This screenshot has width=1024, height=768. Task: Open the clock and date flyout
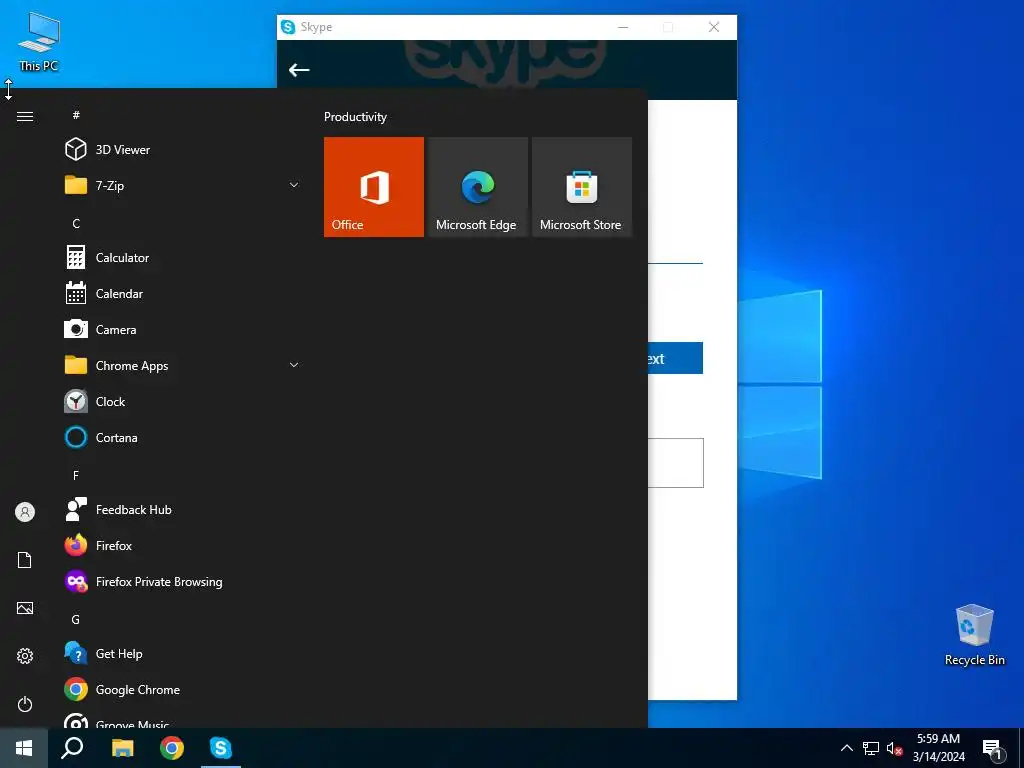tap(938, 748)
